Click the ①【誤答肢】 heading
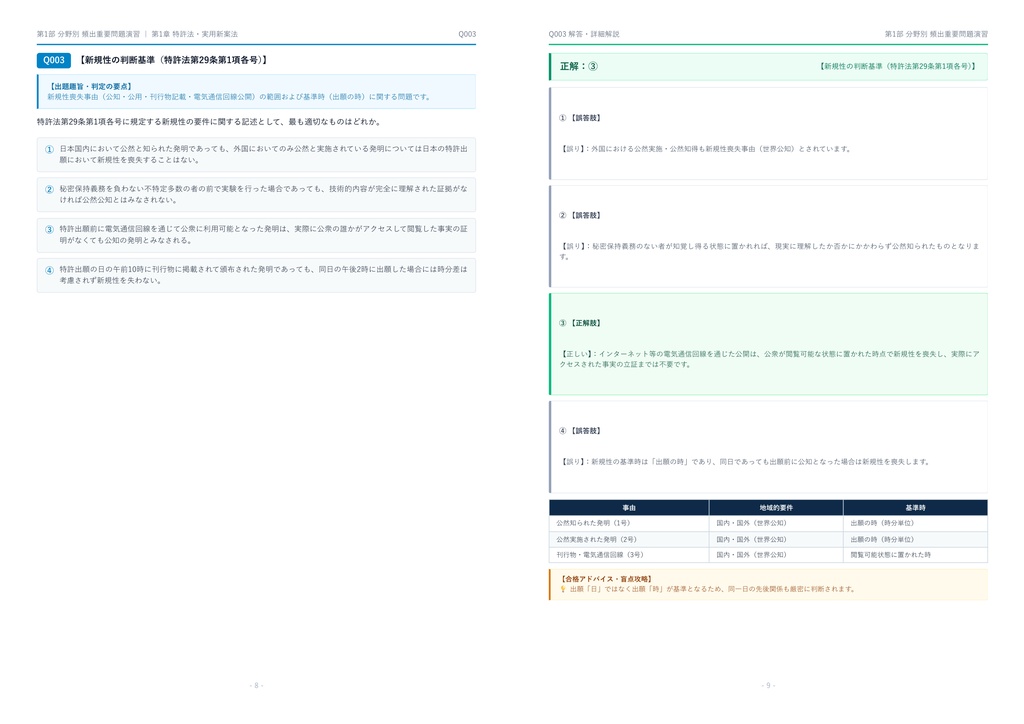The height and width of the screenshot is (724, 1024). tap(580, 118)
